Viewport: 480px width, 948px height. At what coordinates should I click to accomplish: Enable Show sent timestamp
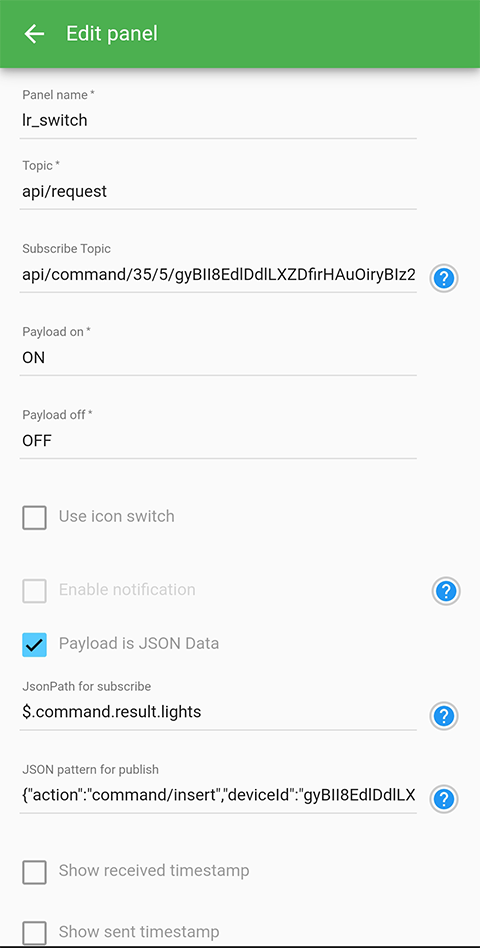coord(34,932)
